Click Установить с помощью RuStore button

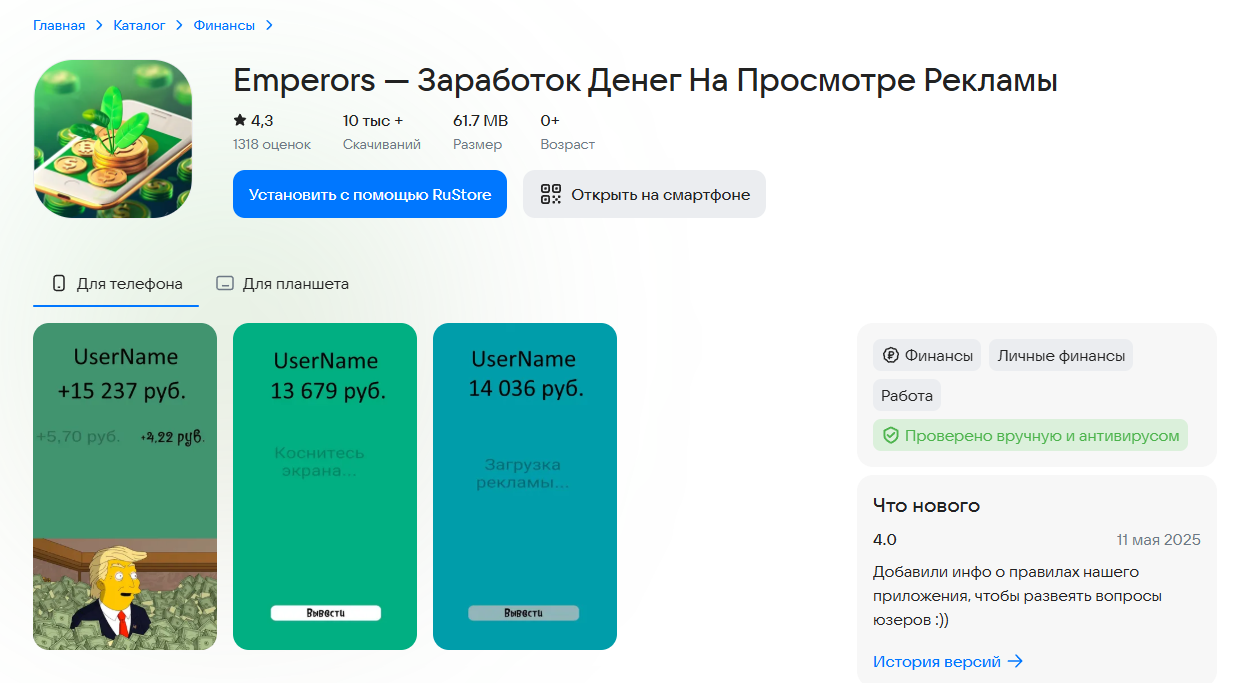pos(369,194)
